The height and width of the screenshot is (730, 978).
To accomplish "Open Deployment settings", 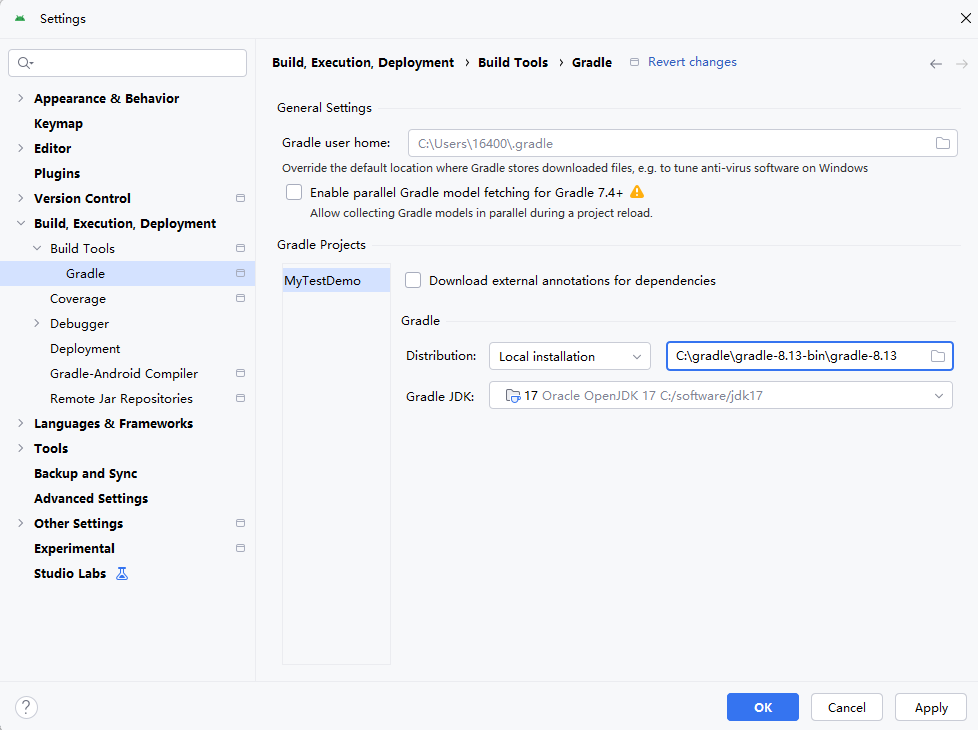I will [x=85, y=349].
